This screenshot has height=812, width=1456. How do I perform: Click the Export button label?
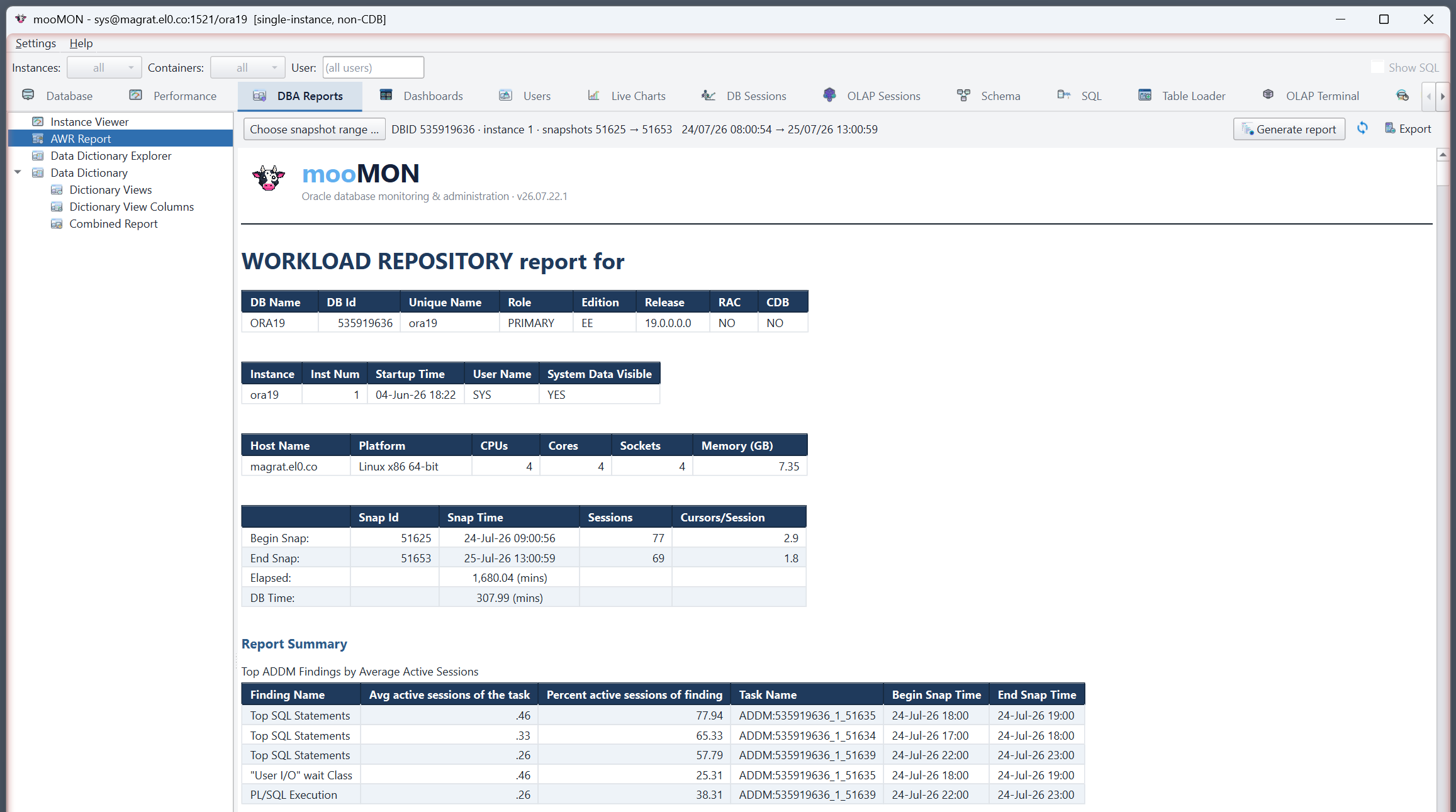[x=1415, y=129]
